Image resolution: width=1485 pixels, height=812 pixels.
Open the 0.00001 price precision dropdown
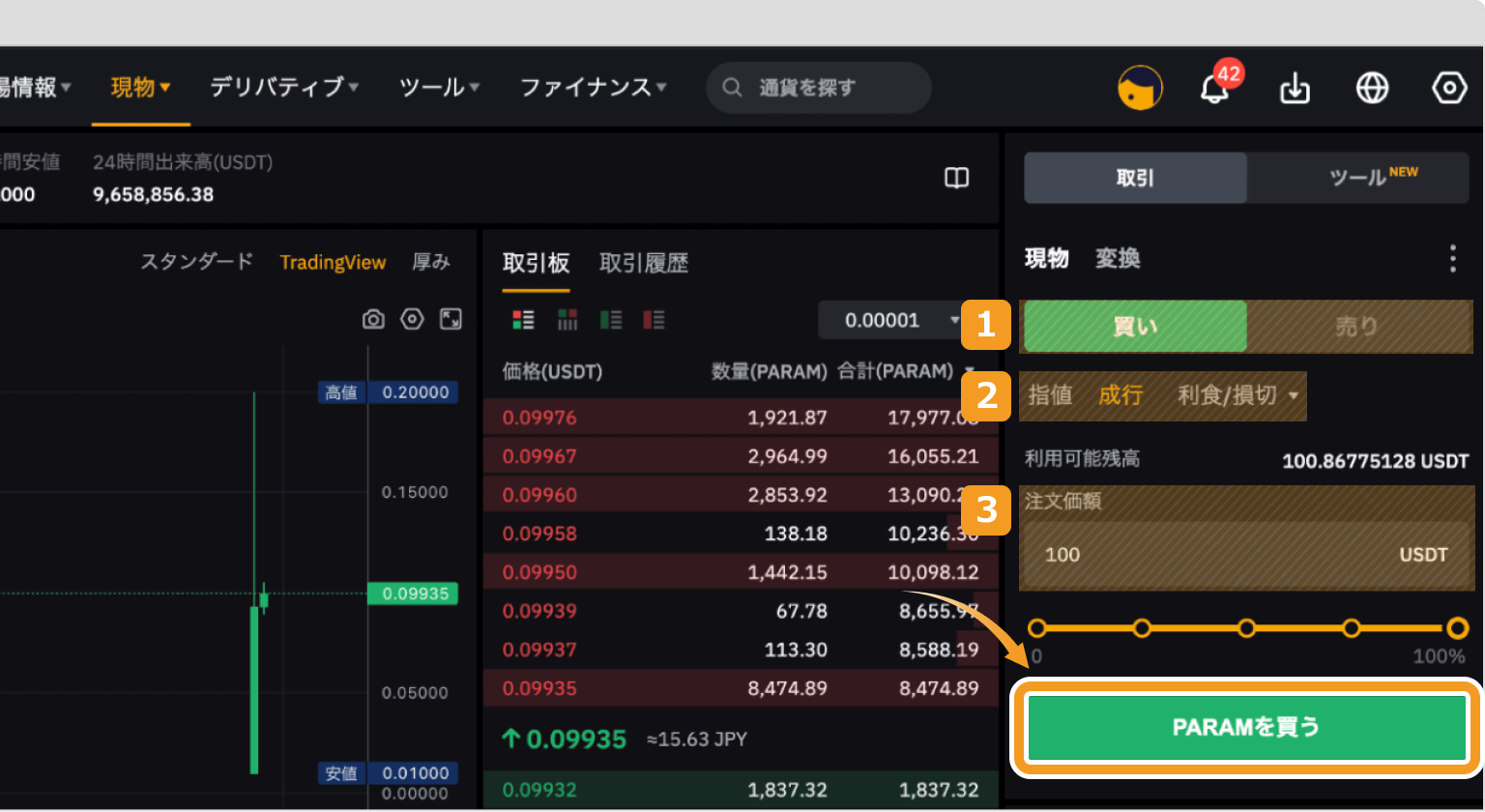tap(890, 320)
